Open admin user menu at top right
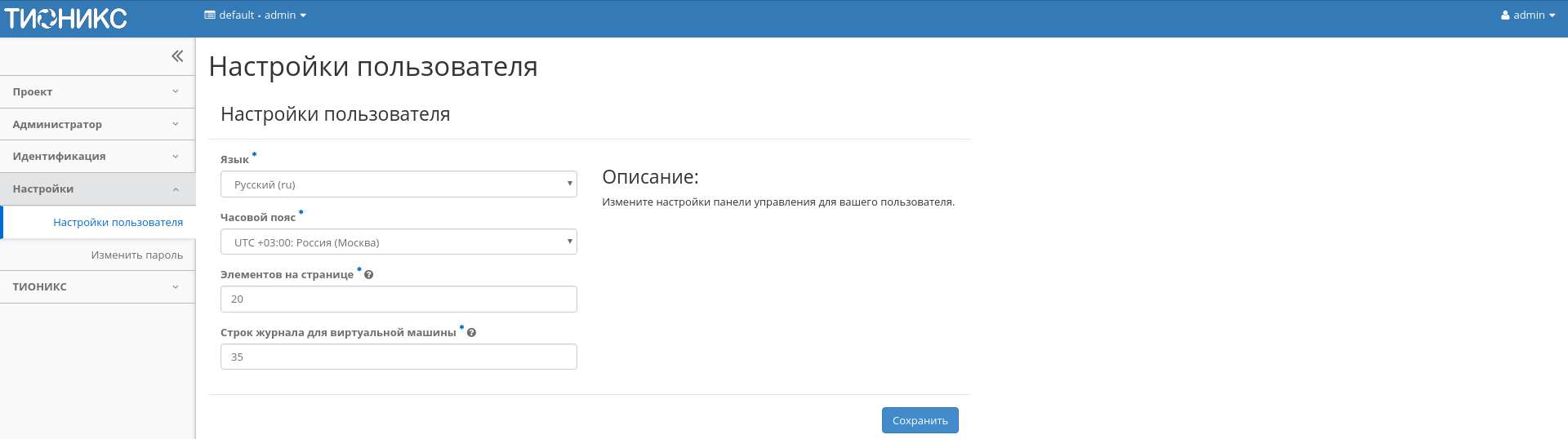 (x=1528, y=16)
